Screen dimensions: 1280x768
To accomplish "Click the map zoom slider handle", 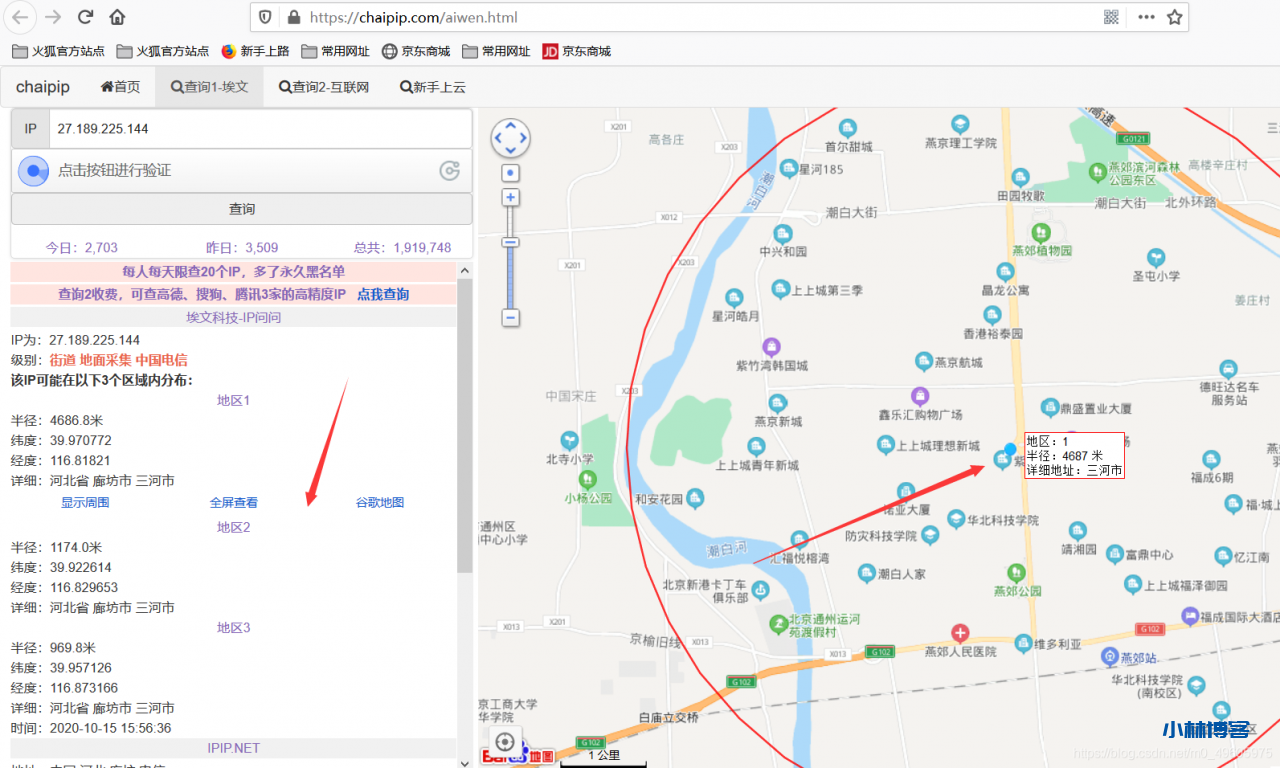I will [510, 242].
